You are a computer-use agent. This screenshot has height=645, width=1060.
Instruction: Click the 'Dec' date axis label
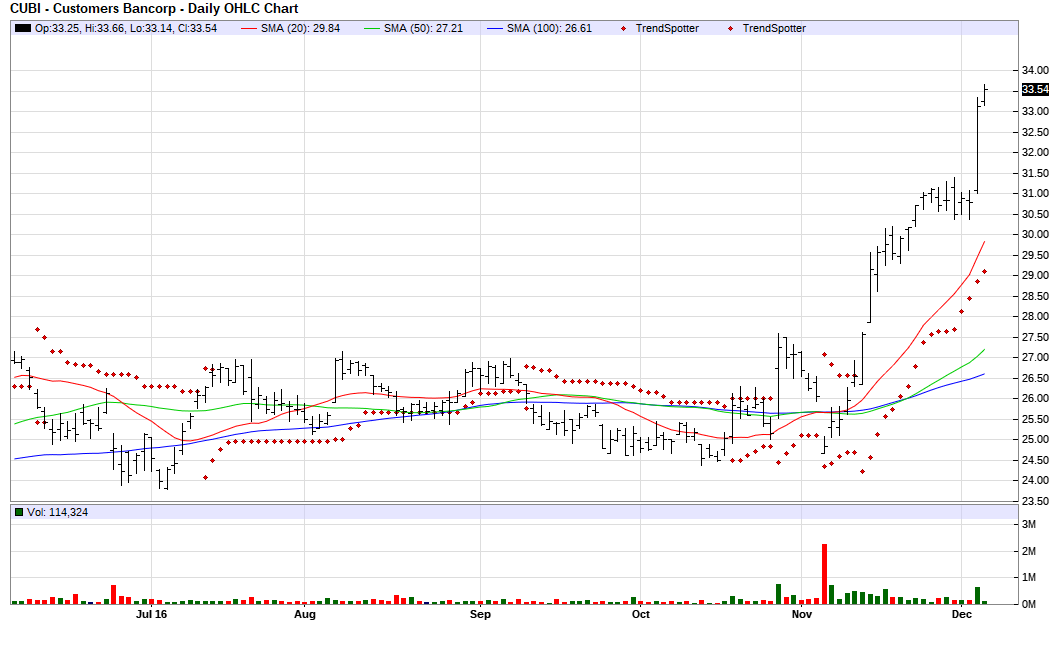(x=961, y=614)
